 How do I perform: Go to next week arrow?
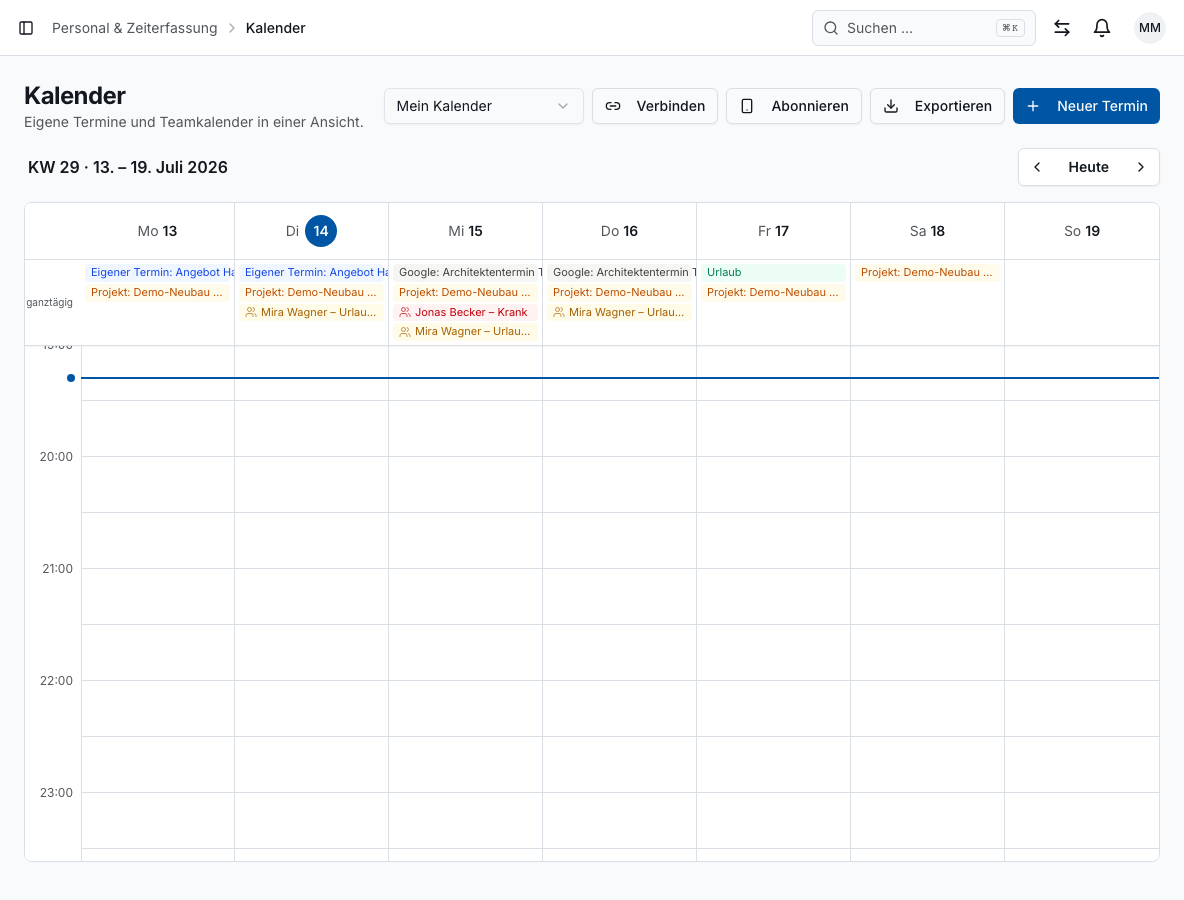(x=1140, y=167)
